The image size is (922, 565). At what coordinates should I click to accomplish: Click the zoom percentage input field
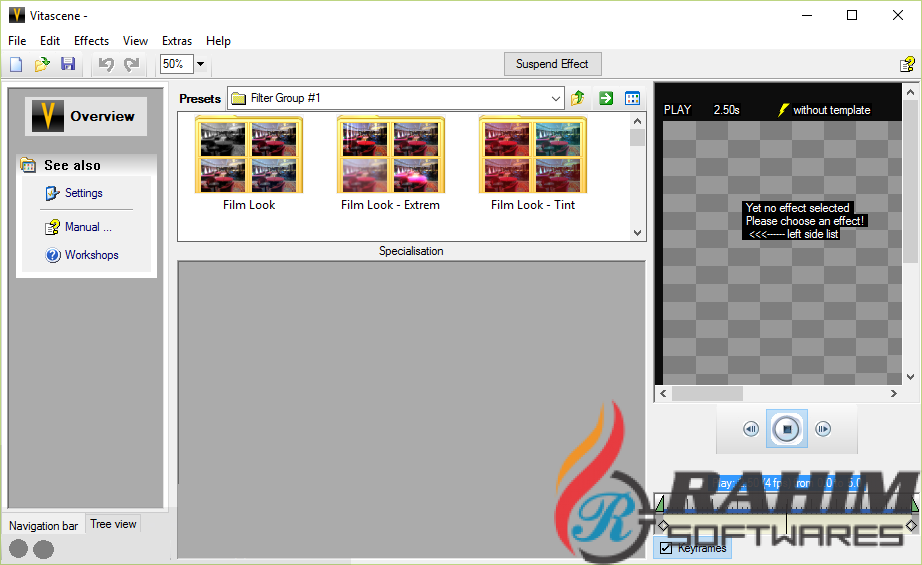(176, 64)
